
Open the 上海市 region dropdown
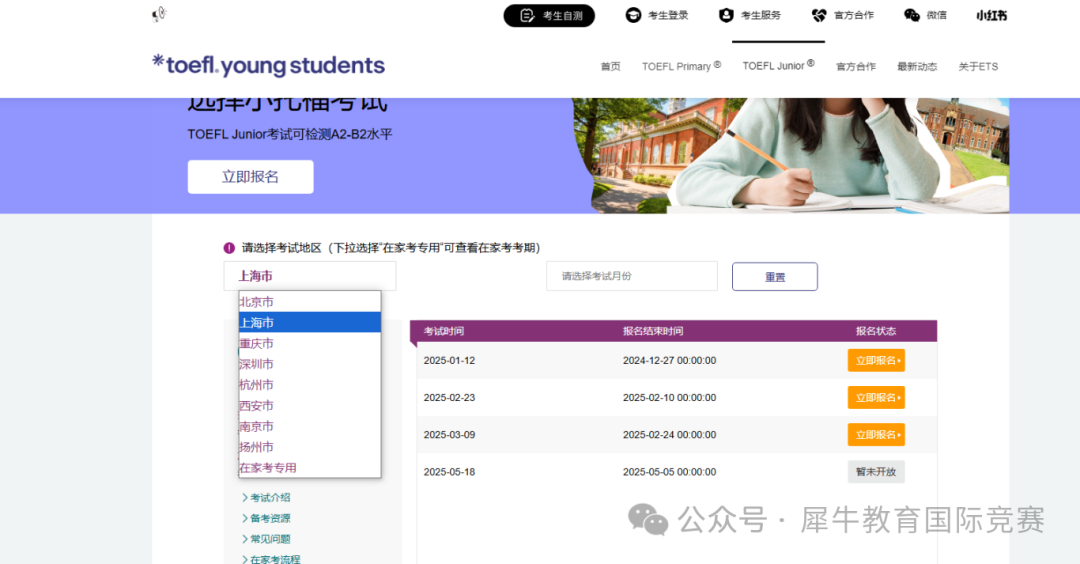(310, 276)
